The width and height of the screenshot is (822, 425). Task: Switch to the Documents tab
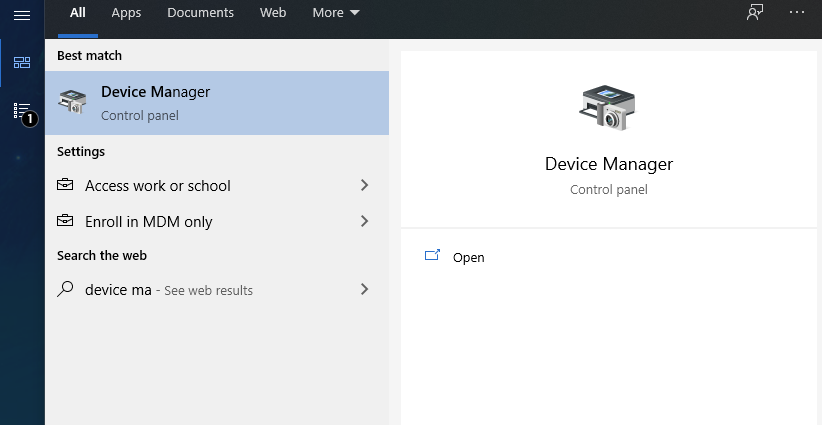coord(200,13)
